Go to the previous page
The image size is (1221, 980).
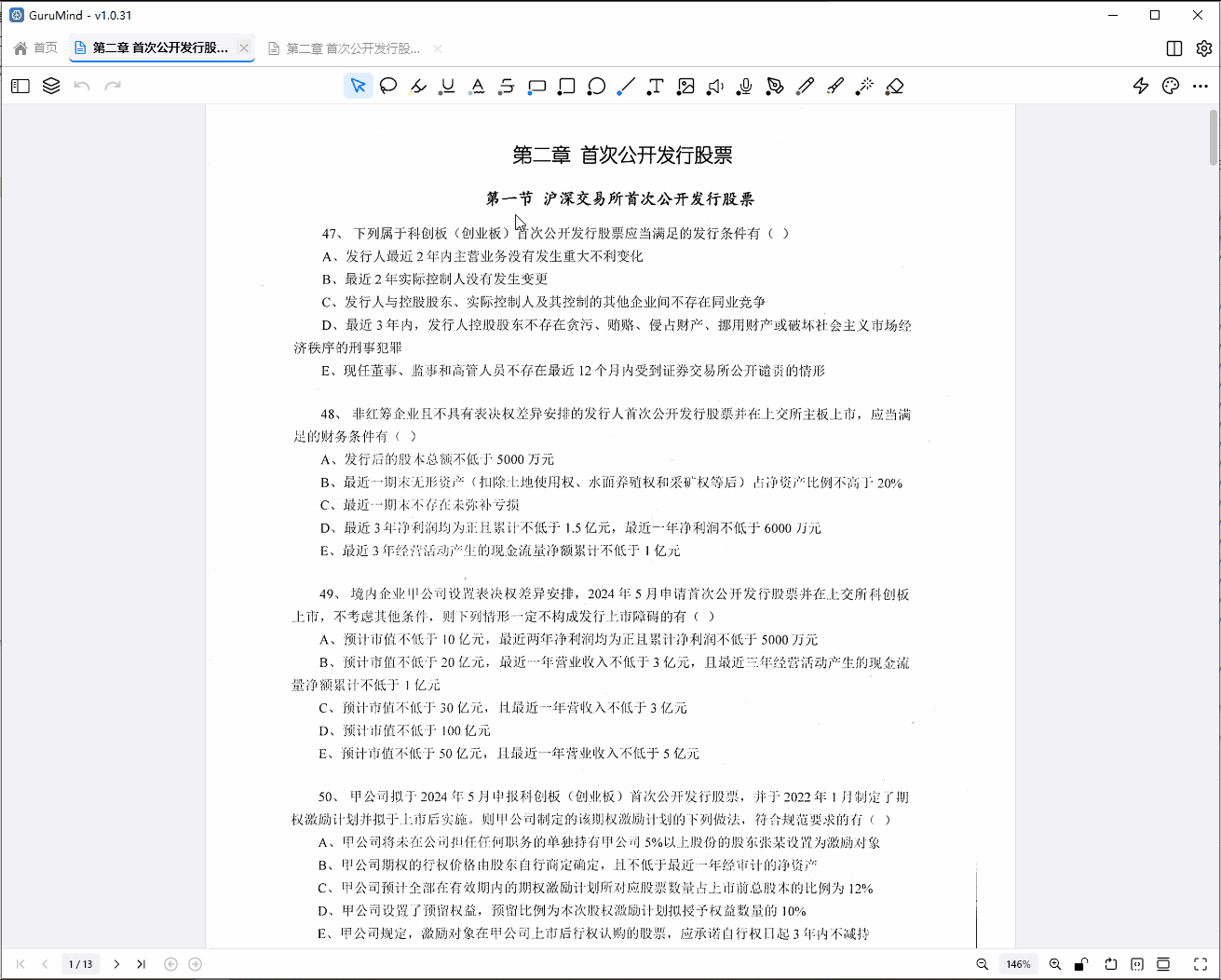click(45, 964)
